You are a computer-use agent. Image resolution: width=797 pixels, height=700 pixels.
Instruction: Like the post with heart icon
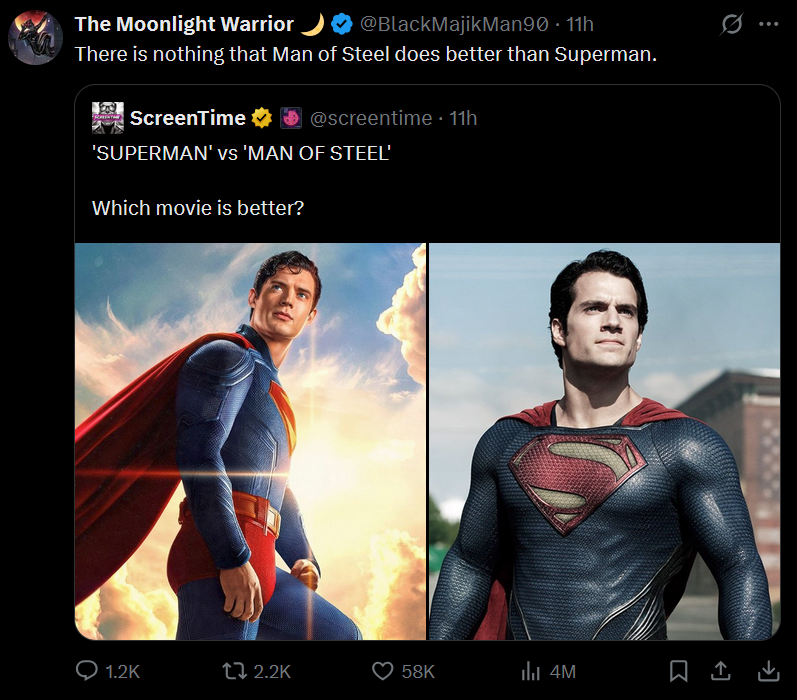pos(382,671)
